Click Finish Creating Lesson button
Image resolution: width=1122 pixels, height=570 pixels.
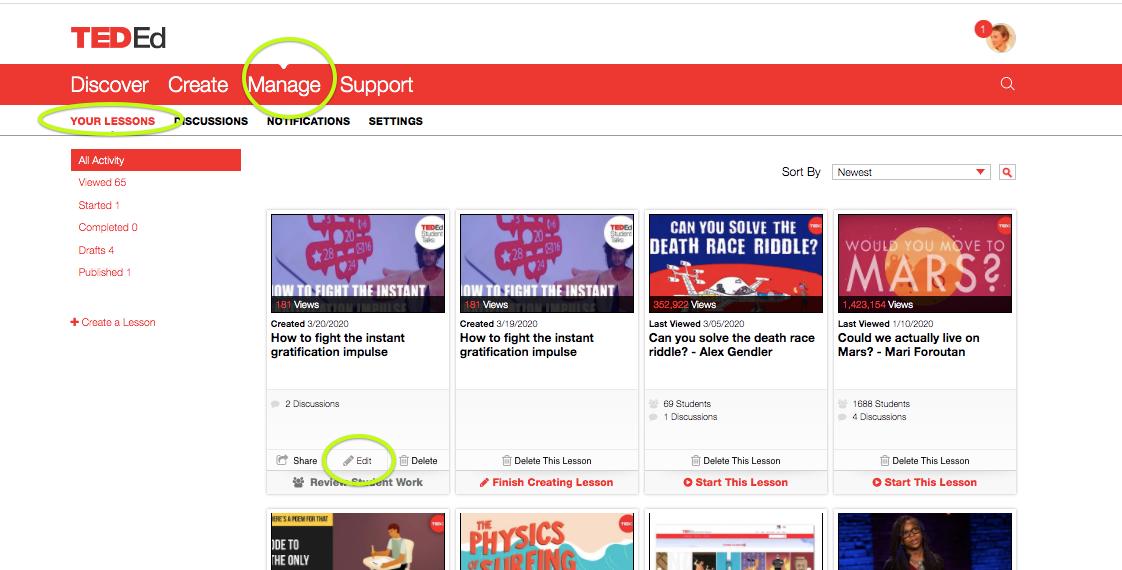(x=546, y=482)
